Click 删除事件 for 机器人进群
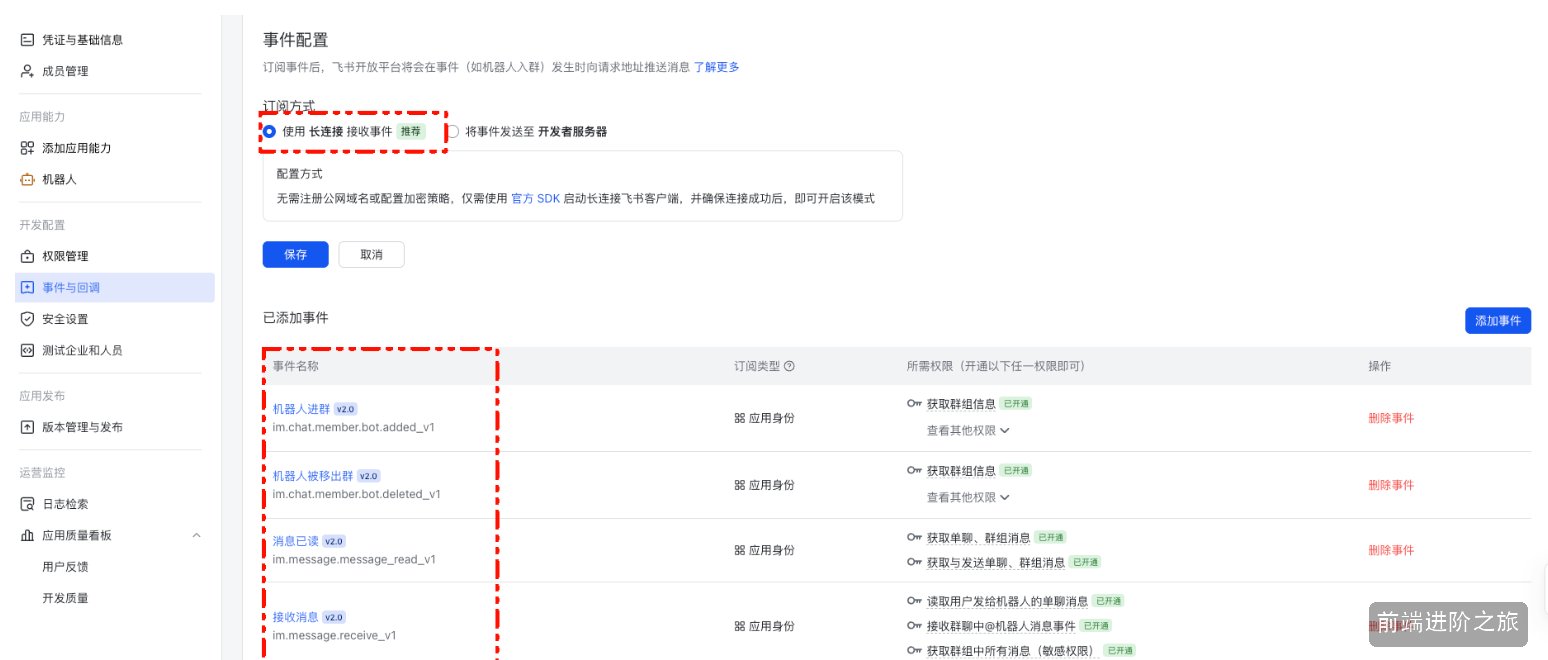1548x660 pixels. click(x=1391, y=418)
